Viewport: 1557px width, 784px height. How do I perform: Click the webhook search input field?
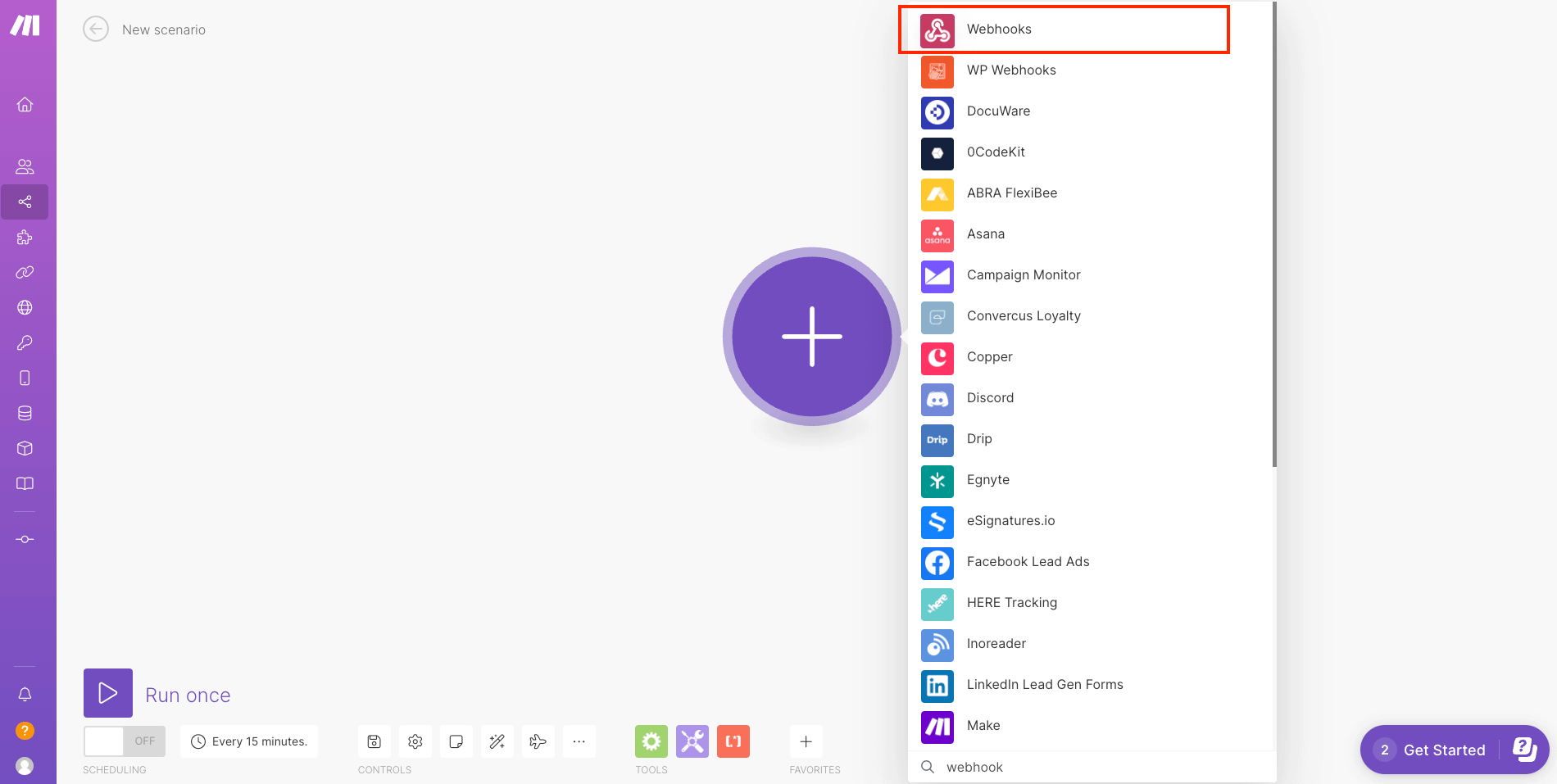(x=1098, y=767)
